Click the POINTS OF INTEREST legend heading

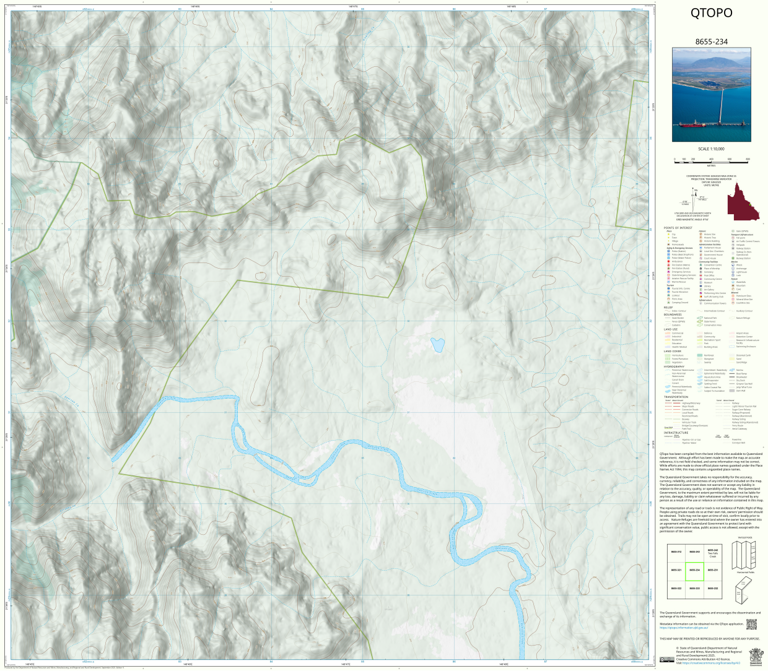pyautogui.click(x=678, y=228)
